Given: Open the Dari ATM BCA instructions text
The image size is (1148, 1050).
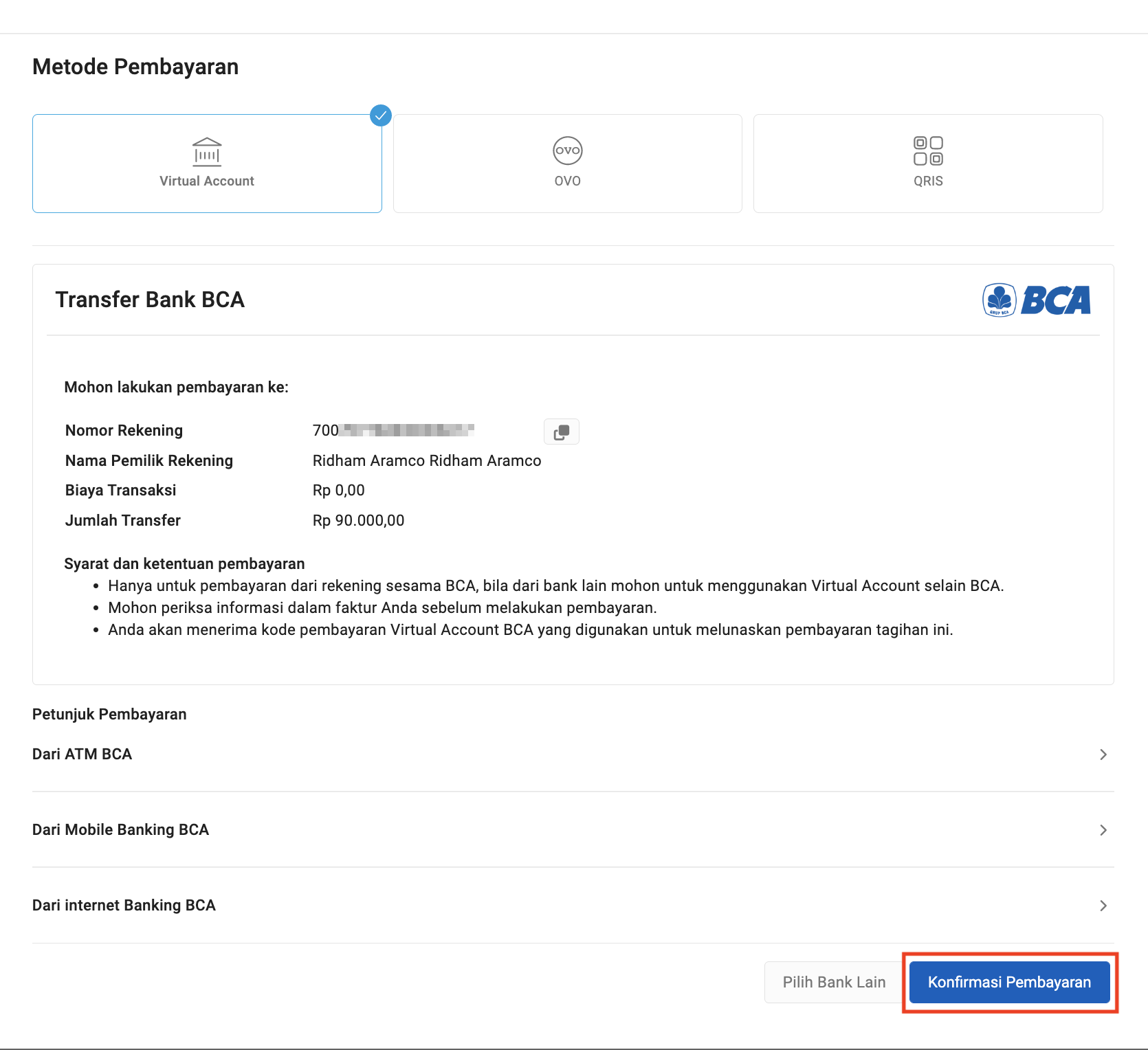Looking at the screenshot, I should (x=82, y=754).
